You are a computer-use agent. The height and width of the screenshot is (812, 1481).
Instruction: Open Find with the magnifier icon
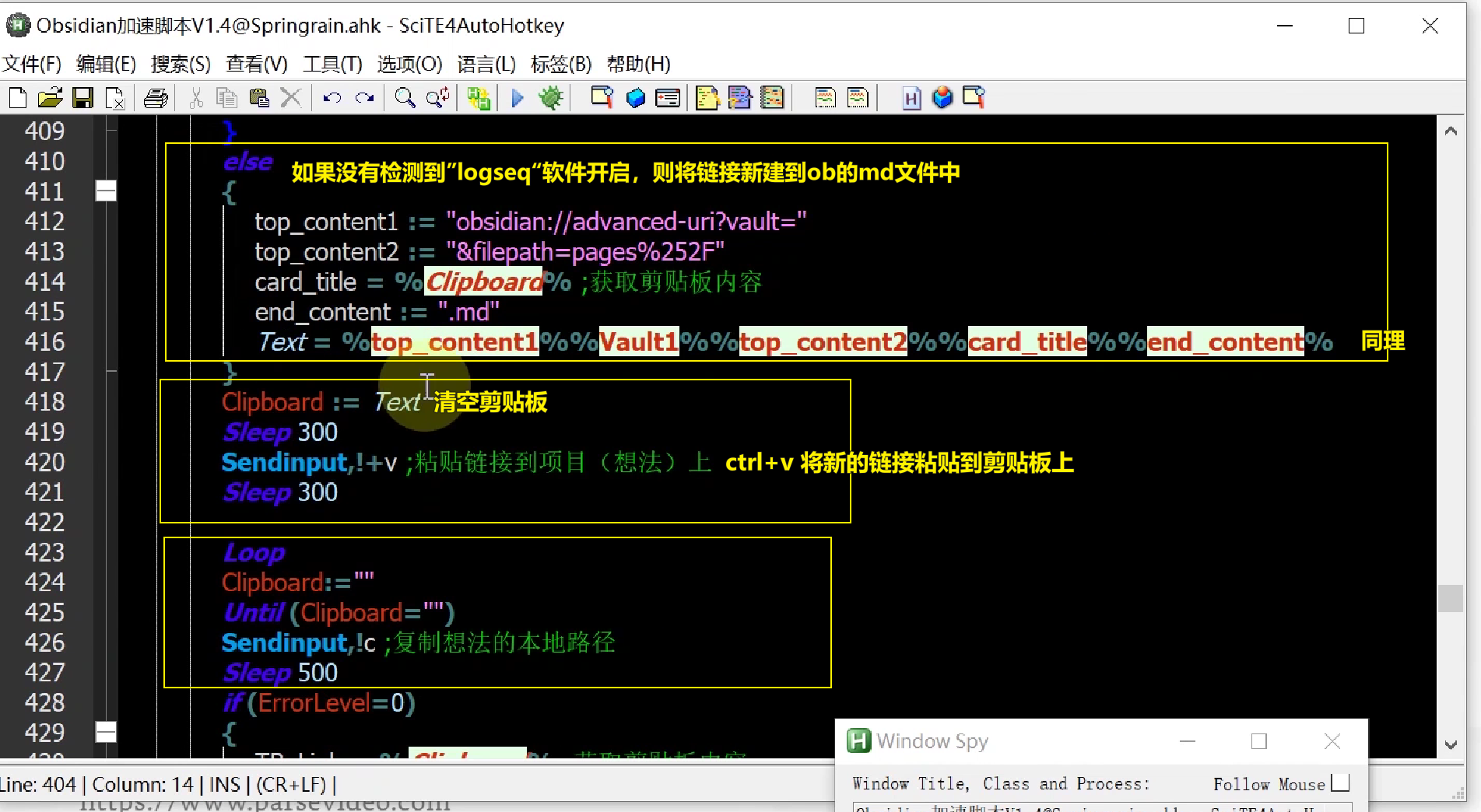405,98
